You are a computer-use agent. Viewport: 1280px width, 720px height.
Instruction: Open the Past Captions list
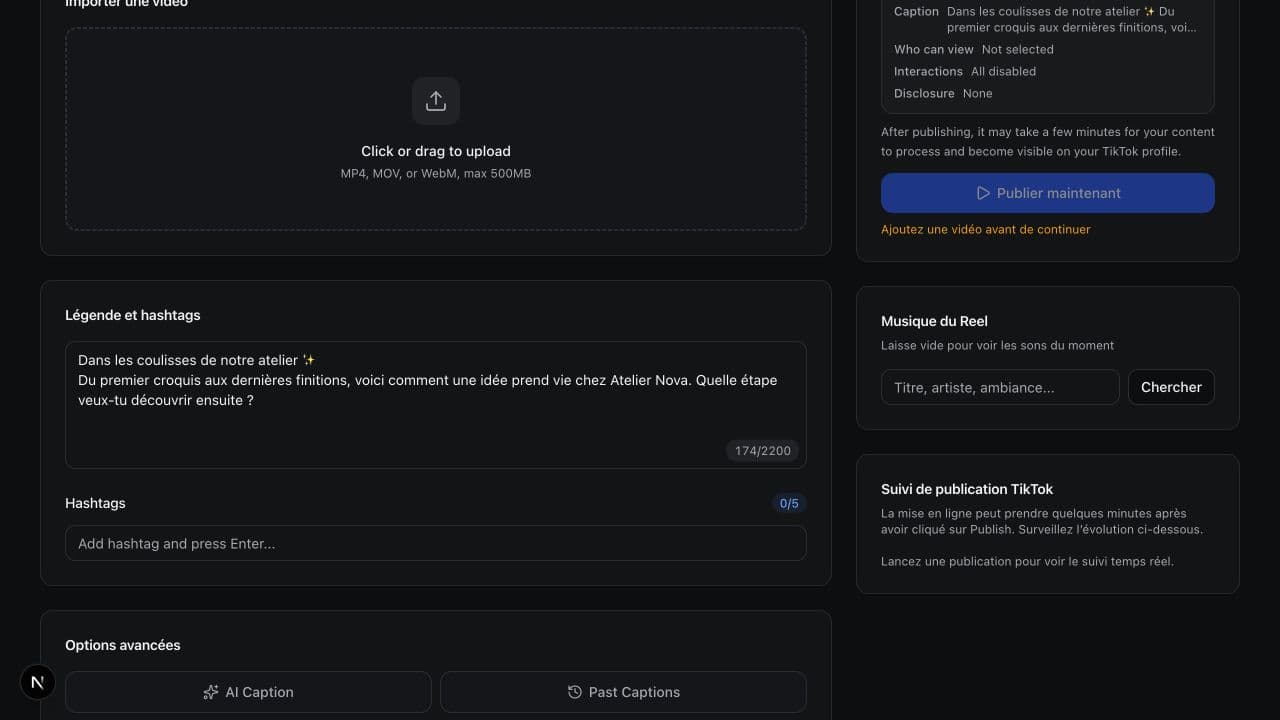[x=623, y=692]
